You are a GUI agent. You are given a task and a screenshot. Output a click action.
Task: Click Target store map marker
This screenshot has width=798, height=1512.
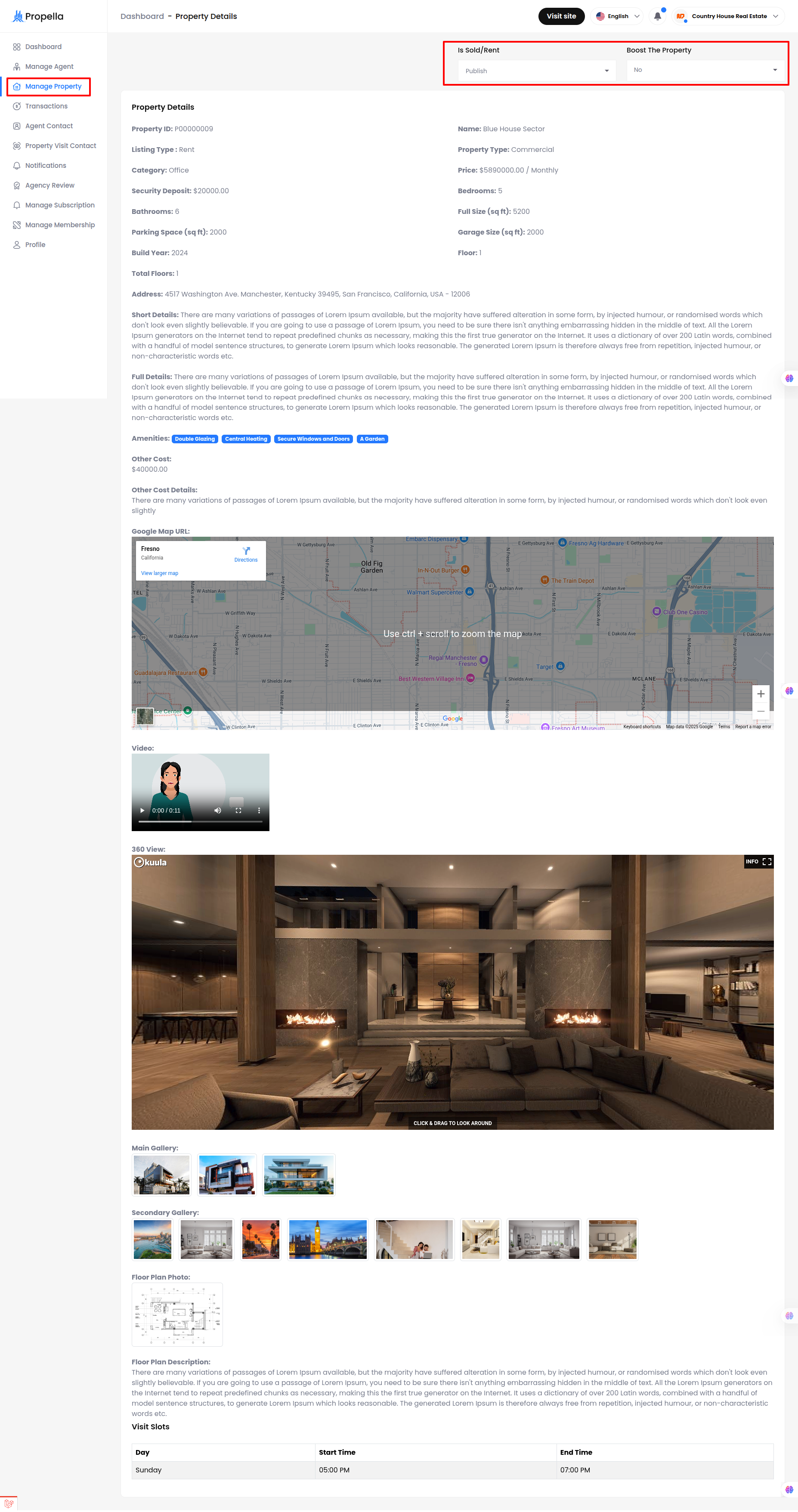(x=560, y=665)
